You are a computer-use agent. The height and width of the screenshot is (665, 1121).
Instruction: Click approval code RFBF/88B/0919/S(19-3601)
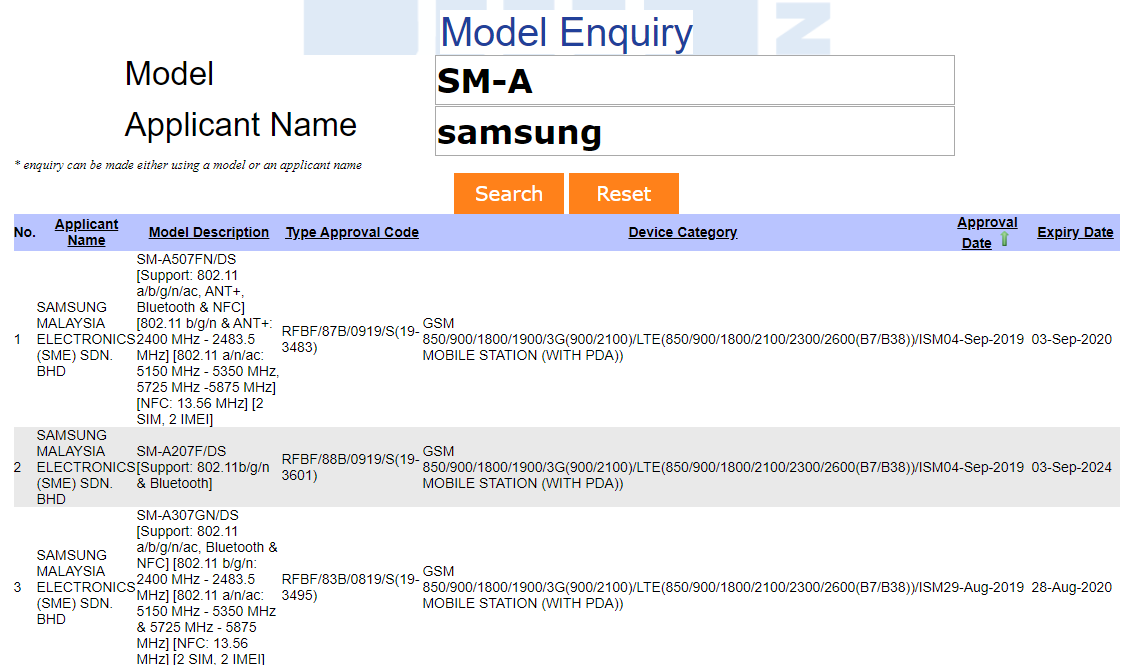tap(350, 467)
